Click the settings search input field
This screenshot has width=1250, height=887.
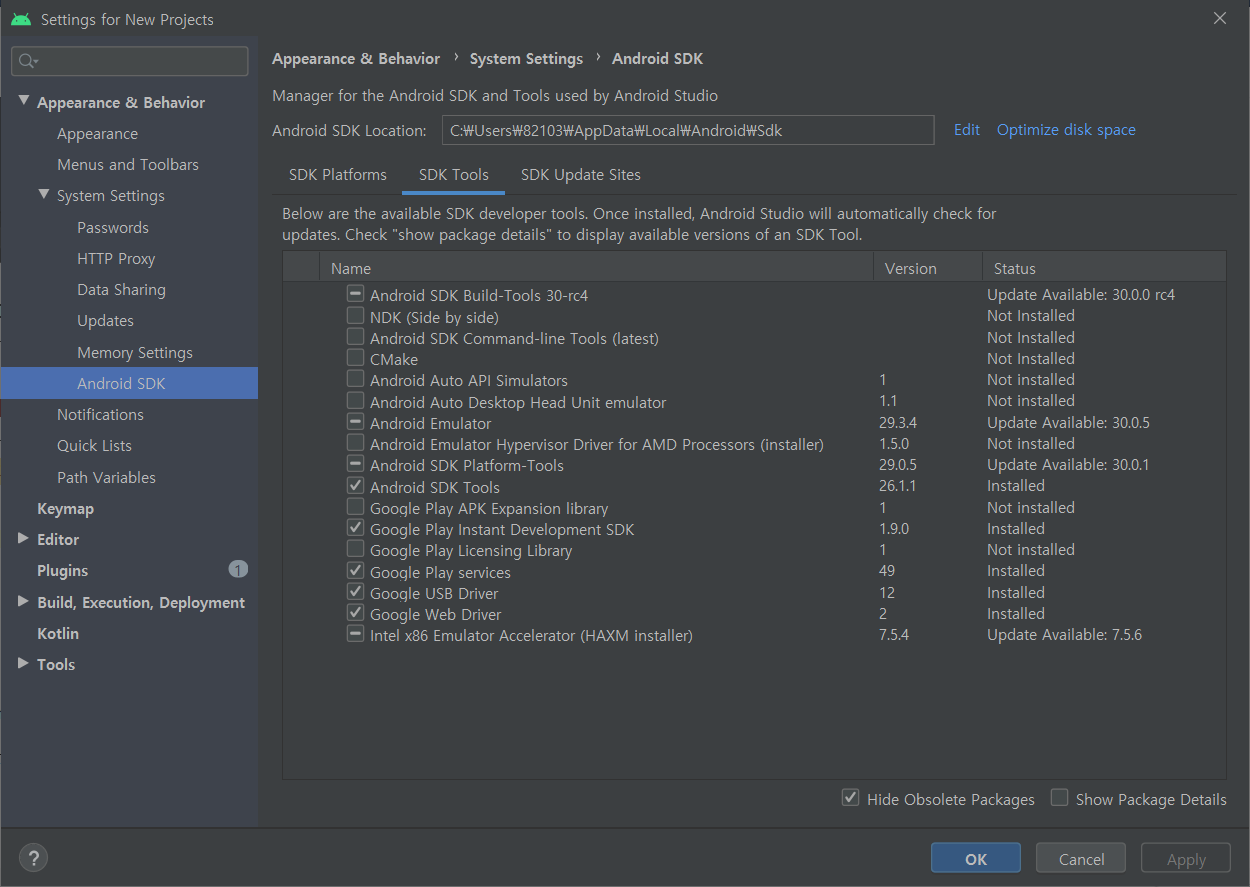click(130, 61)
